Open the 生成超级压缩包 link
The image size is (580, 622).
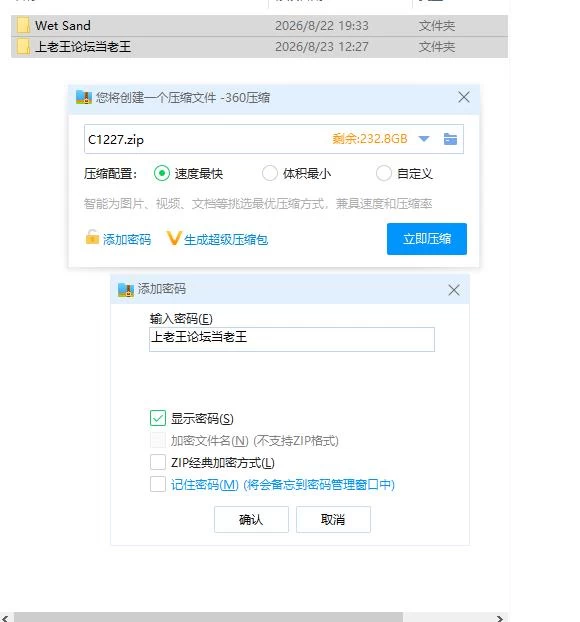(226, 239)
